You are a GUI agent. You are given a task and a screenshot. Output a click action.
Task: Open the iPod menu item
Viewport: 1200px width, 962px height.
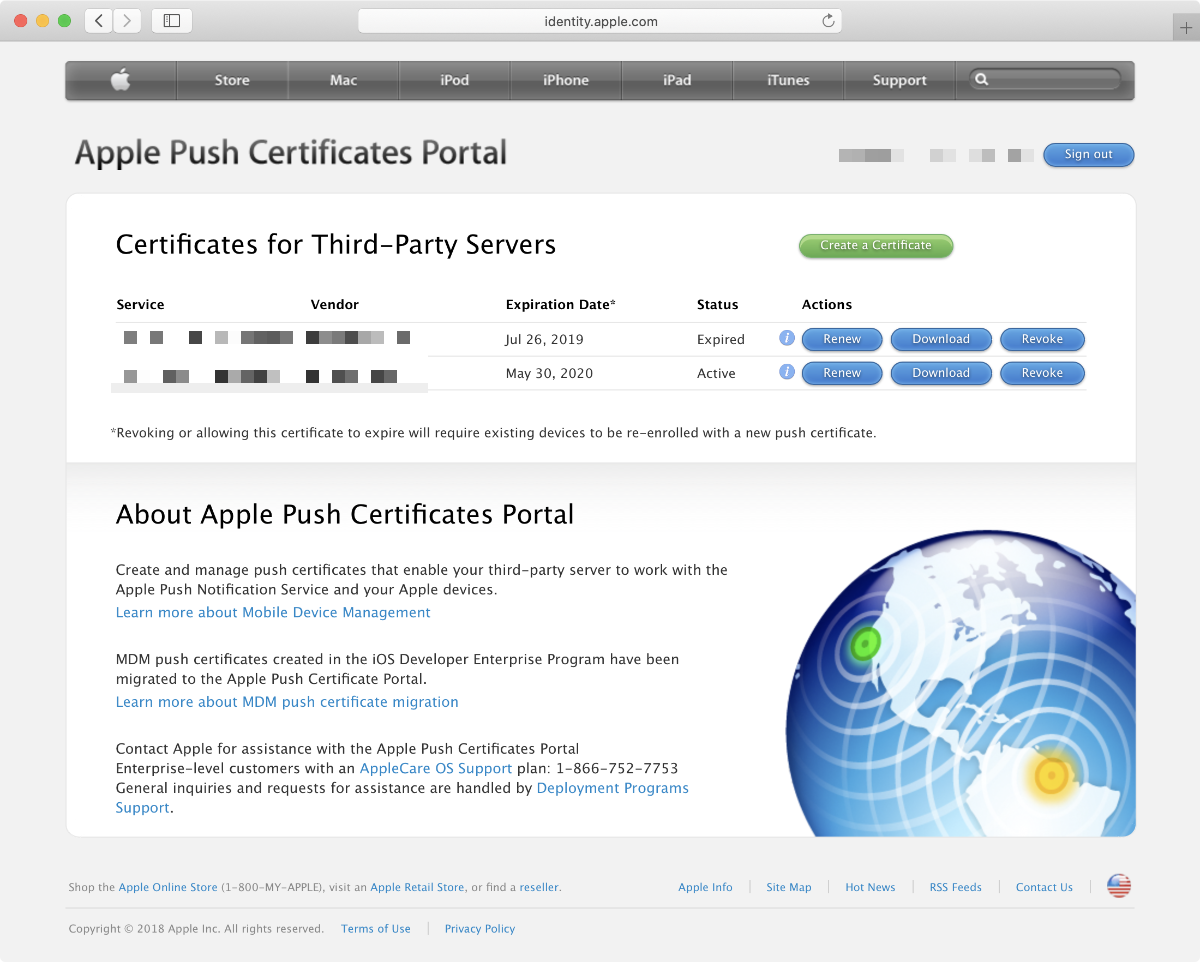coord(454,80)
